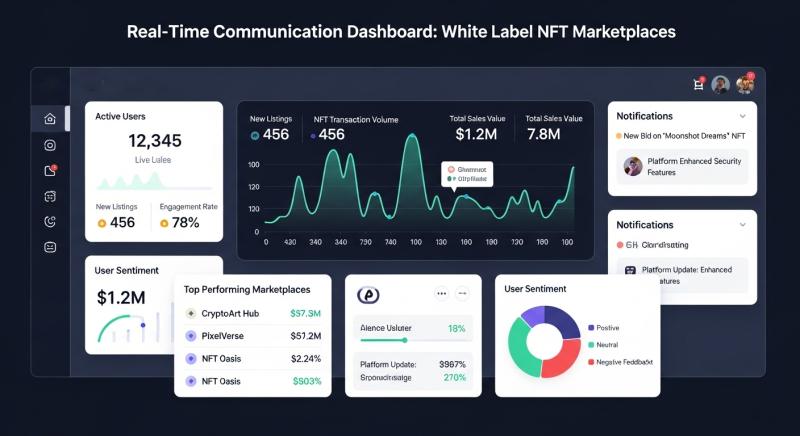This screenshot has width=800, height=436.
Task: Click the arrow button beside the three dots
Action: click(462, 294)
